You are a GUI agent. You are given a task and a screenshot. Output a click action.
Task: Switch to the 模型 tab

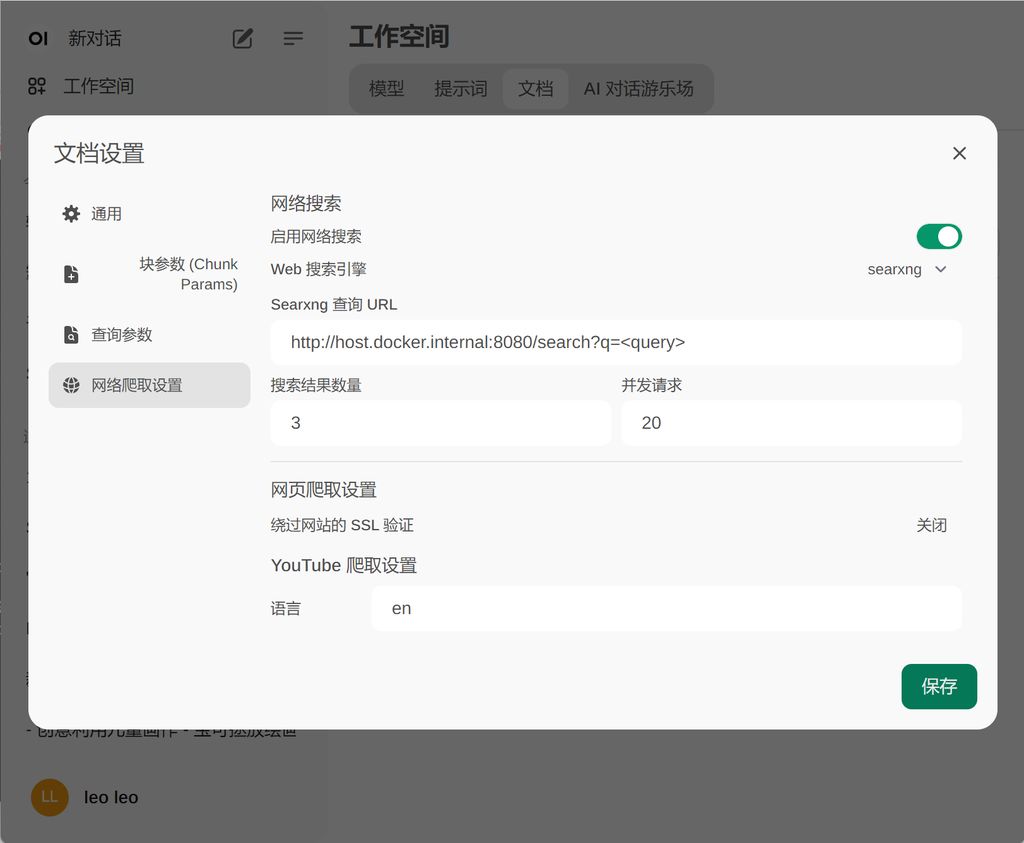point(386,88)
